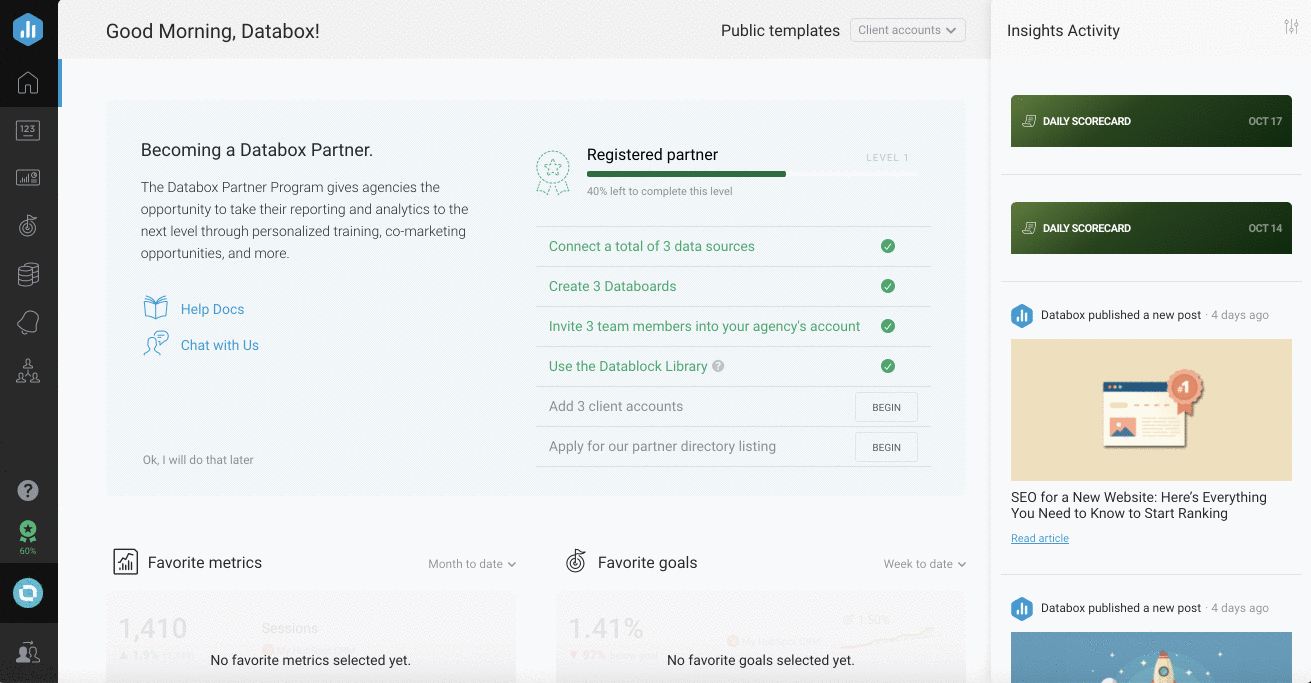This screenshot has height=683, width=1311.
Task: Click the checkmark for Use the Datablock Library
Action: coord(887,366)
